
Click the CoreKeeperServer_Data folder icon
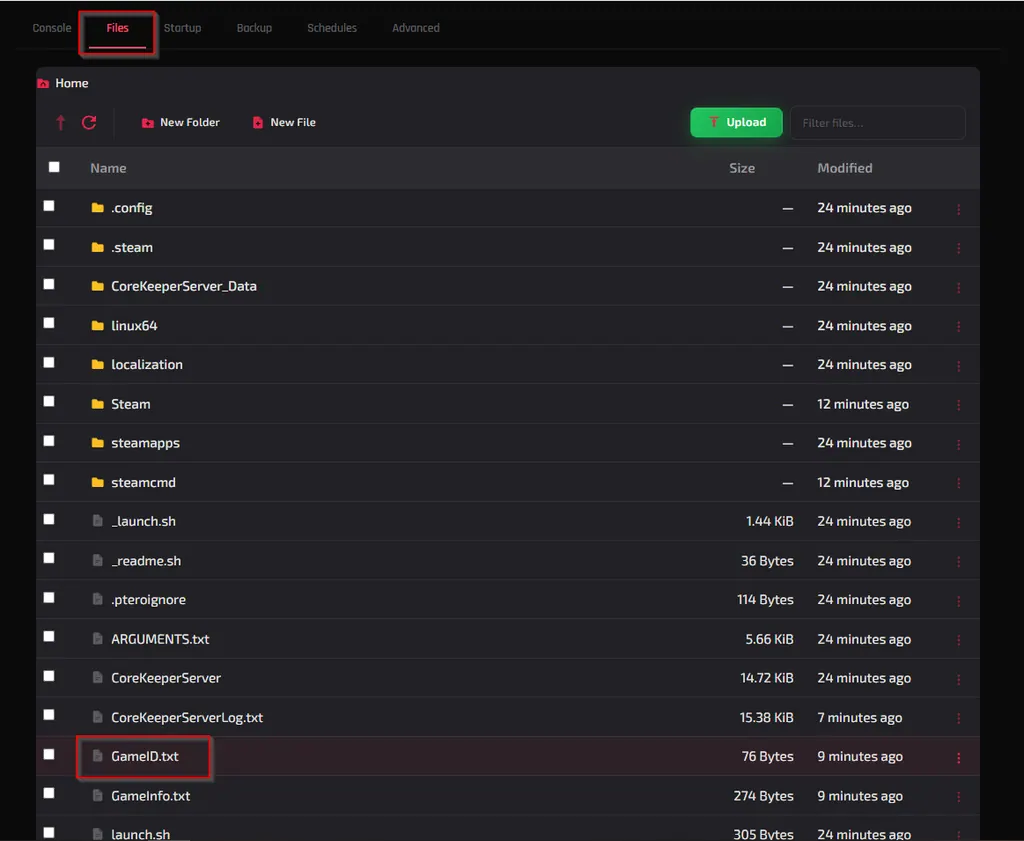point(97,286)
